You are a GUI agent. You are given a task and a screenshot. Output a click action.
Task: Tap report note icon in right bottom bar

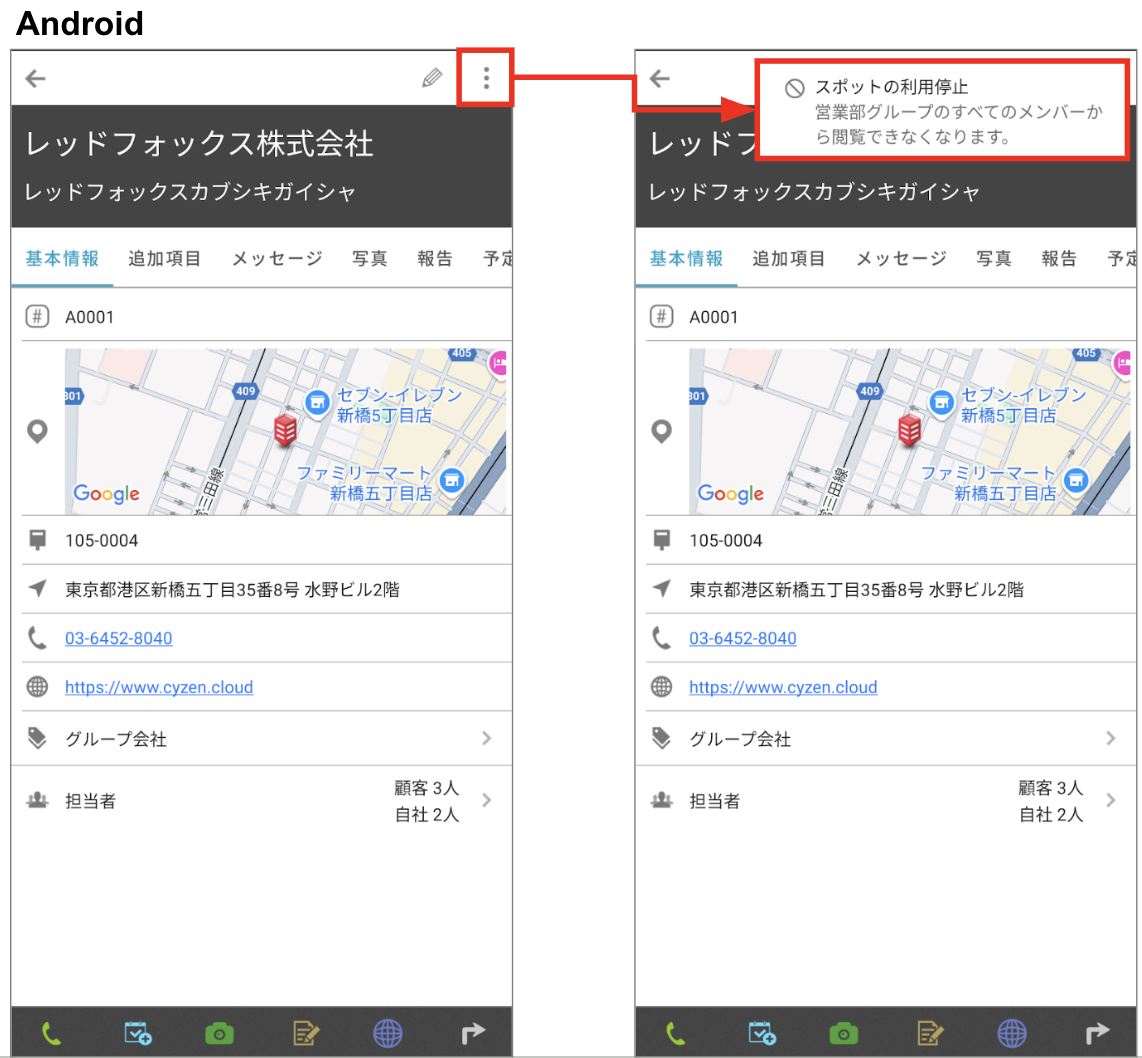coord(929,1033)
